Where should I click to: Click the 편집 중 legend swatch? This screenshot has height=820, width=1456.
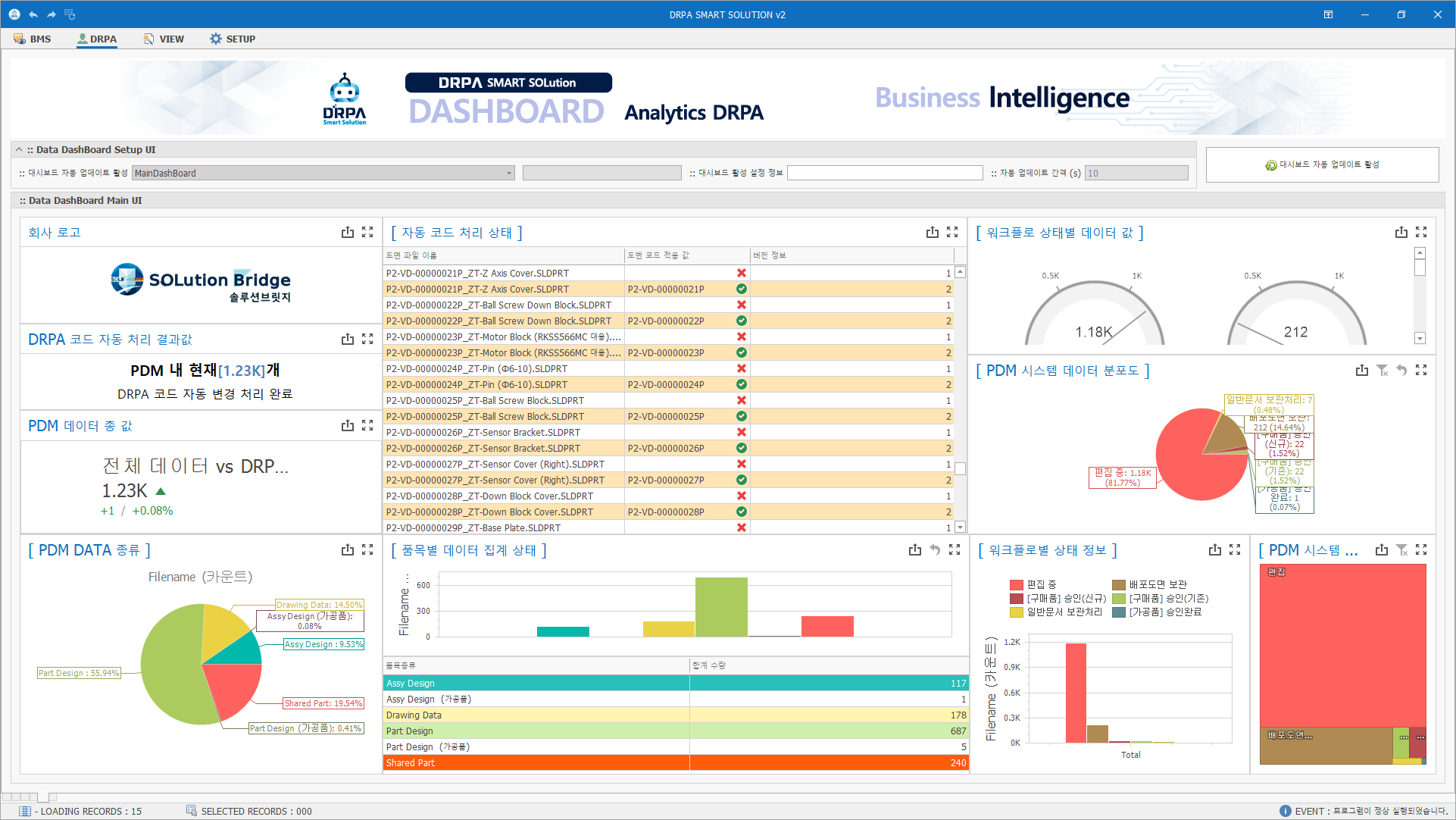pyautogui.click(x=1017, y=585)
